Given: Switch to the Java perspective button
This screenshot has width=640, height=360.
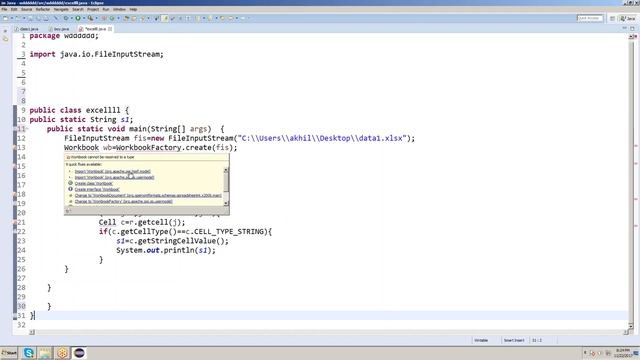Looking at the screenshot, I should (x=628, y=18).
